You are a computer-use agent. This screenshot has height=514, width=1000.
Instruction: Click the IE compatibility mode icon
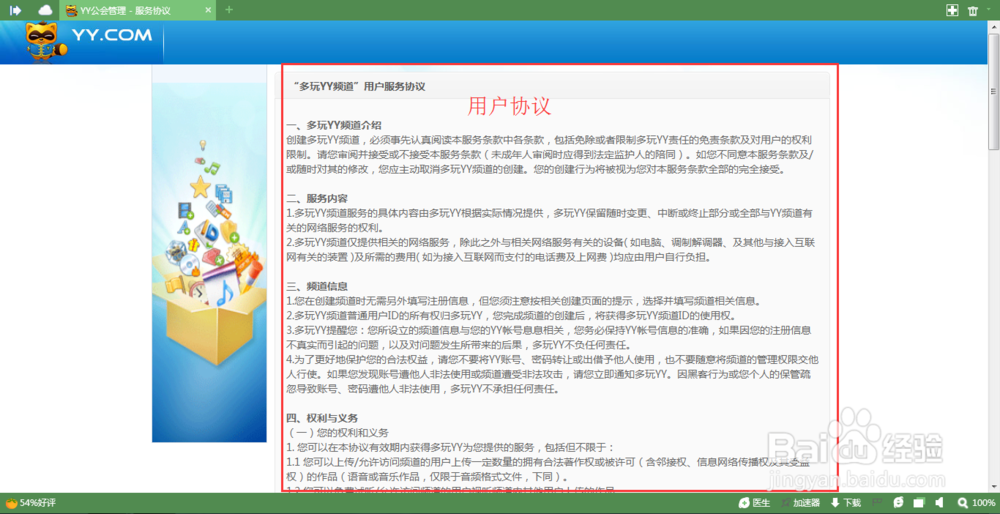(899, 503)
